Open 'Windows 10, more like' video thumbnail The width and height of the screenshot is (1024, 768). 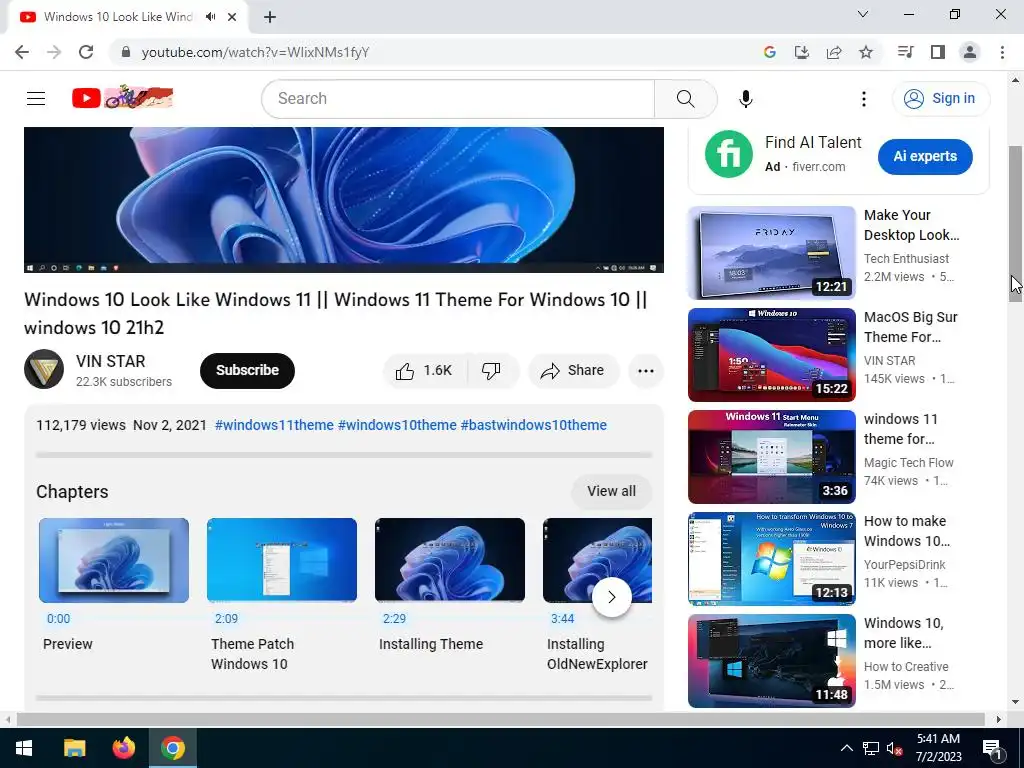click(772, 660)
